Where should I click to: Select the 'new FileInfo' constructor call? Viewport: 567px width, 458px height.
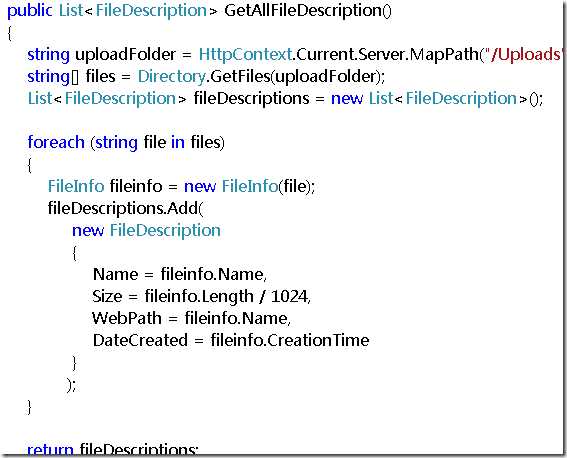231,186
